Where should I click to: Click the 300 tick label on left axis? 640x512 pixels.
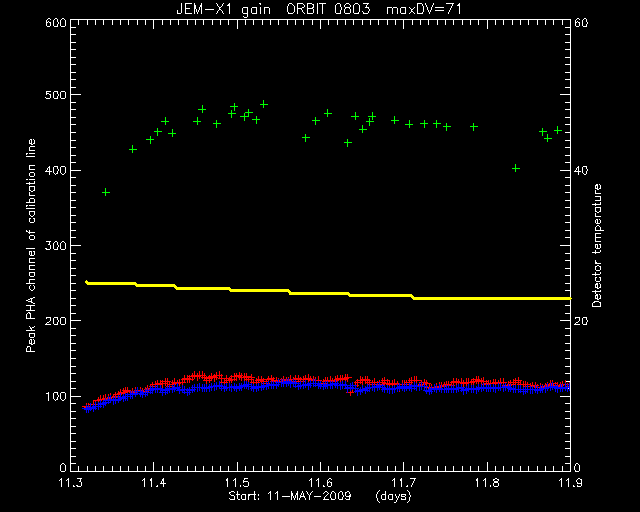click(x=56, y=245)
